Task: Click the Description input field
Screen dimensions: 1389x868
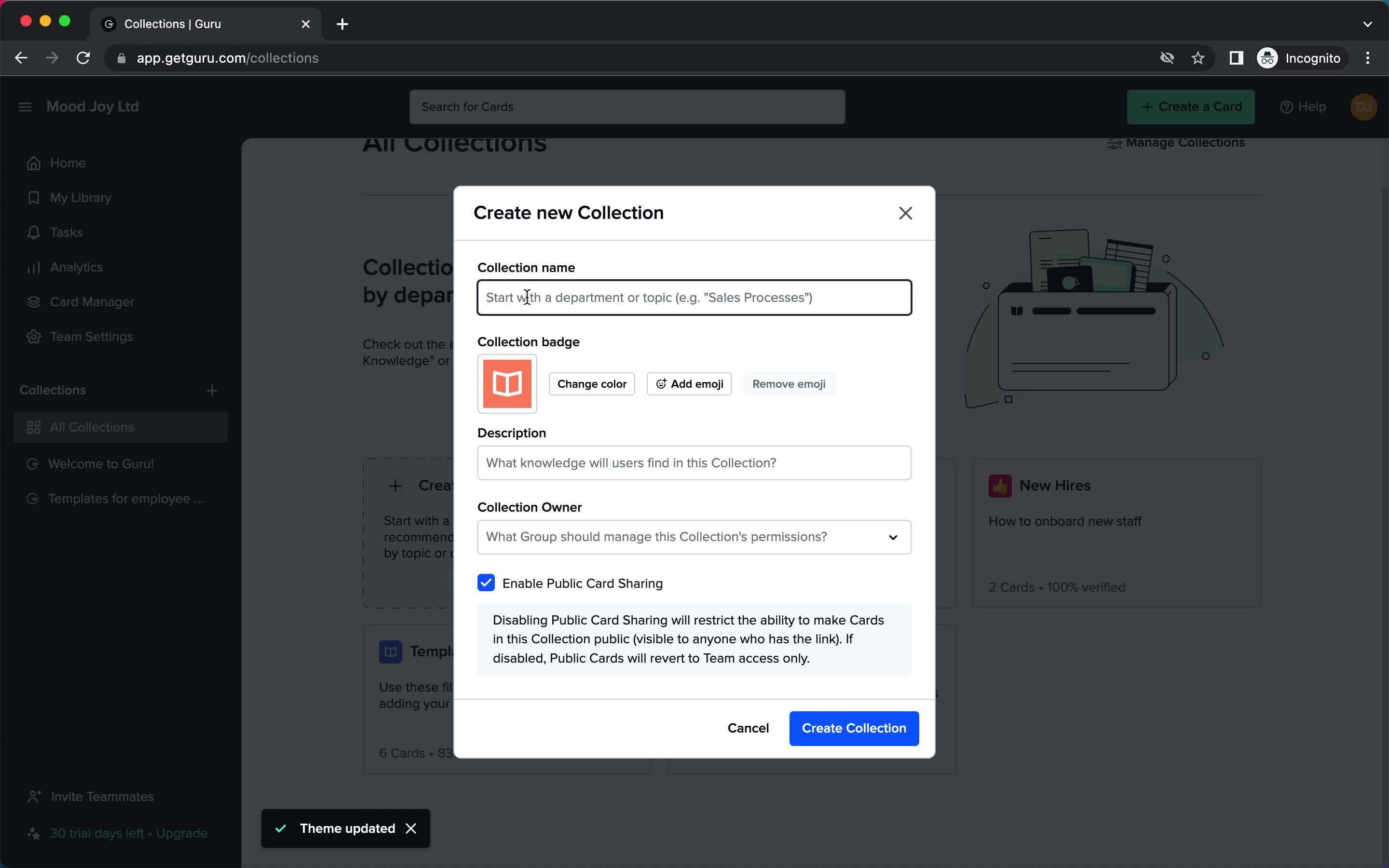Action: (694, 463)
